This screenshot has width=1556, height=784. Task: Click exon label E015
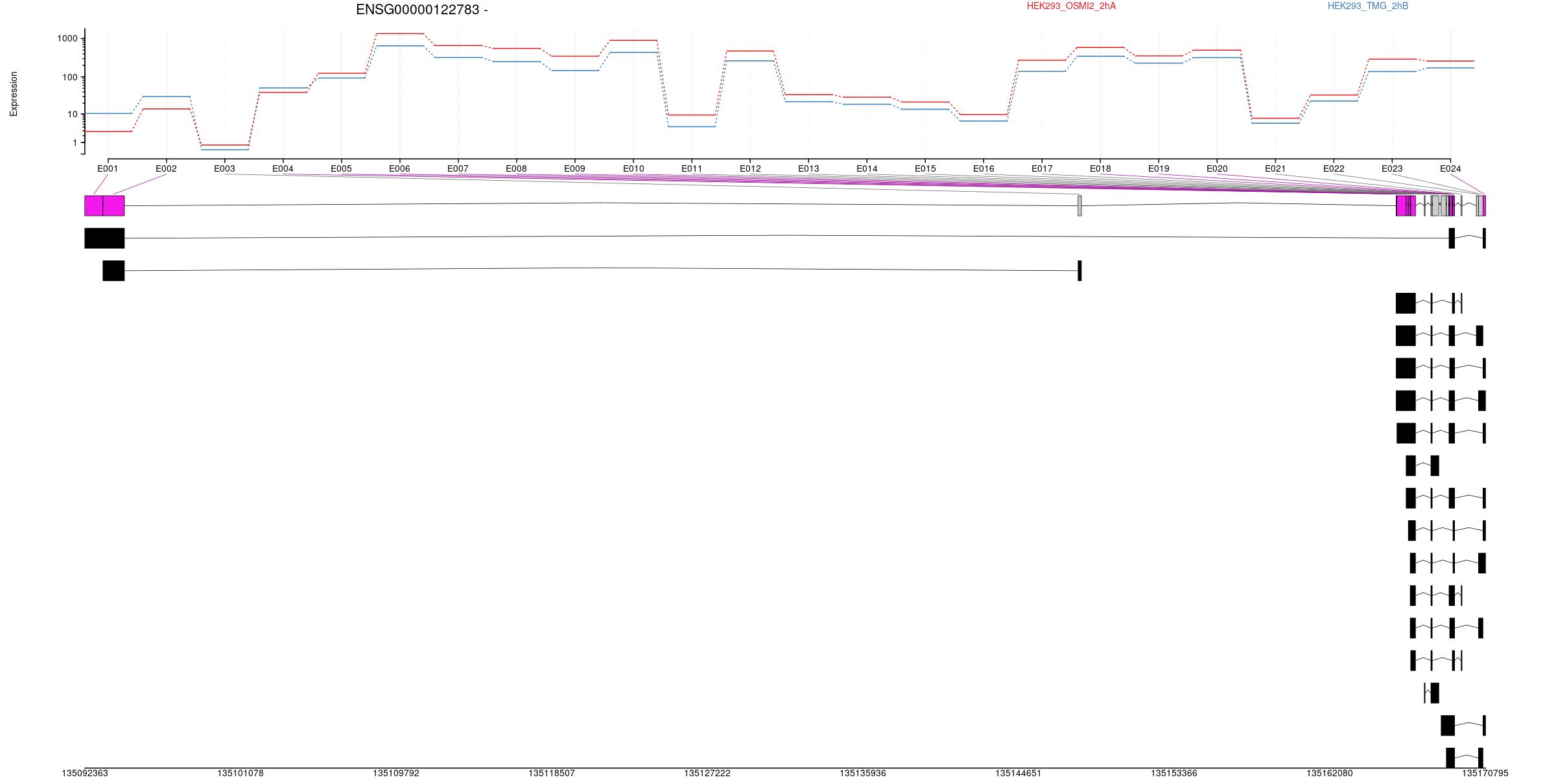925,169
